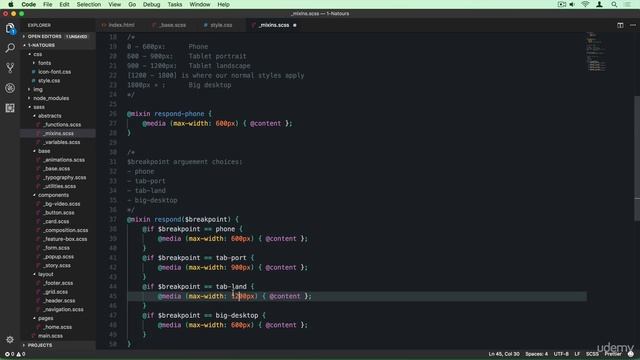
Task: Open the editor More Actions ellipsis
Action: [x=633, y=25]
